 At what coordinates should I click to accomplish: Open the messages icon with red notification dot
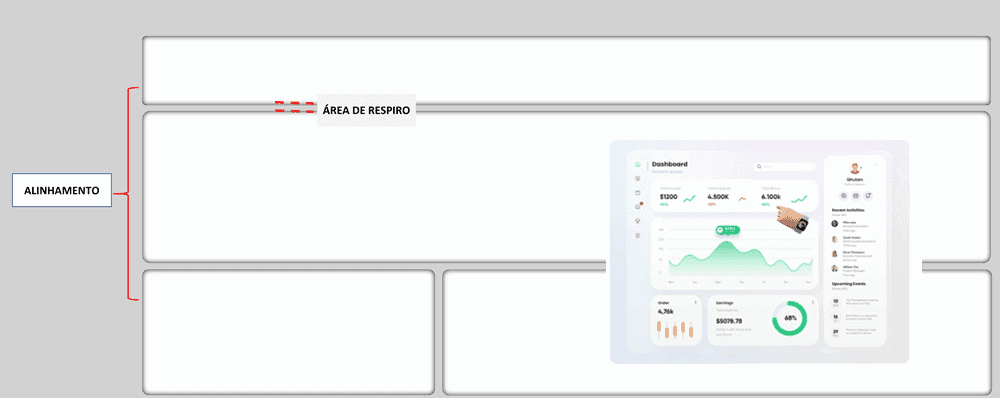tap(638, 206)
